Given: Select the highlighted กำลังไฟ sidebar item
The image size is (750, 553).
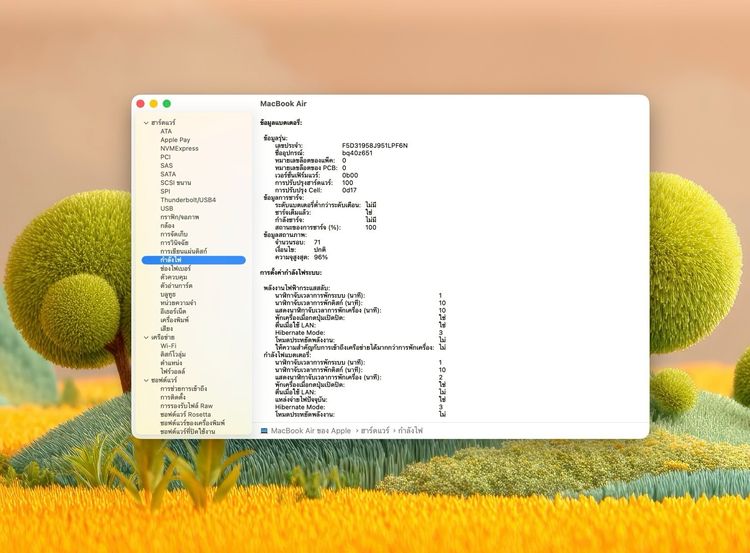Looking at the screenshot, I should [171, 260].
